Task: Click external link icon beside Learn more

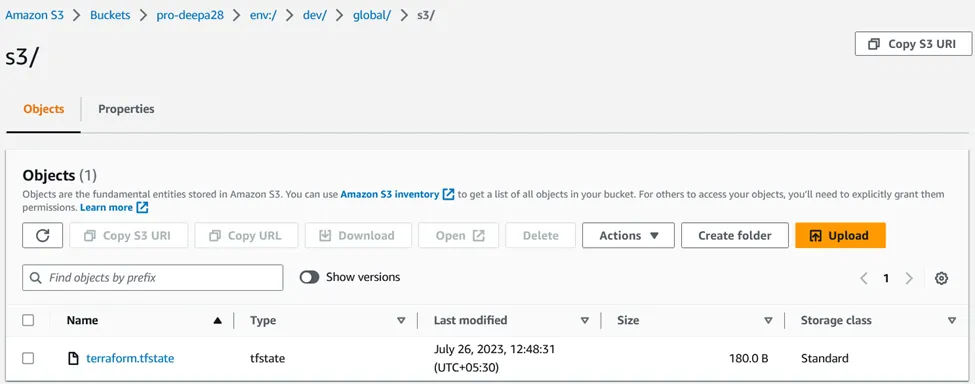Action: (x=142, y=208)
